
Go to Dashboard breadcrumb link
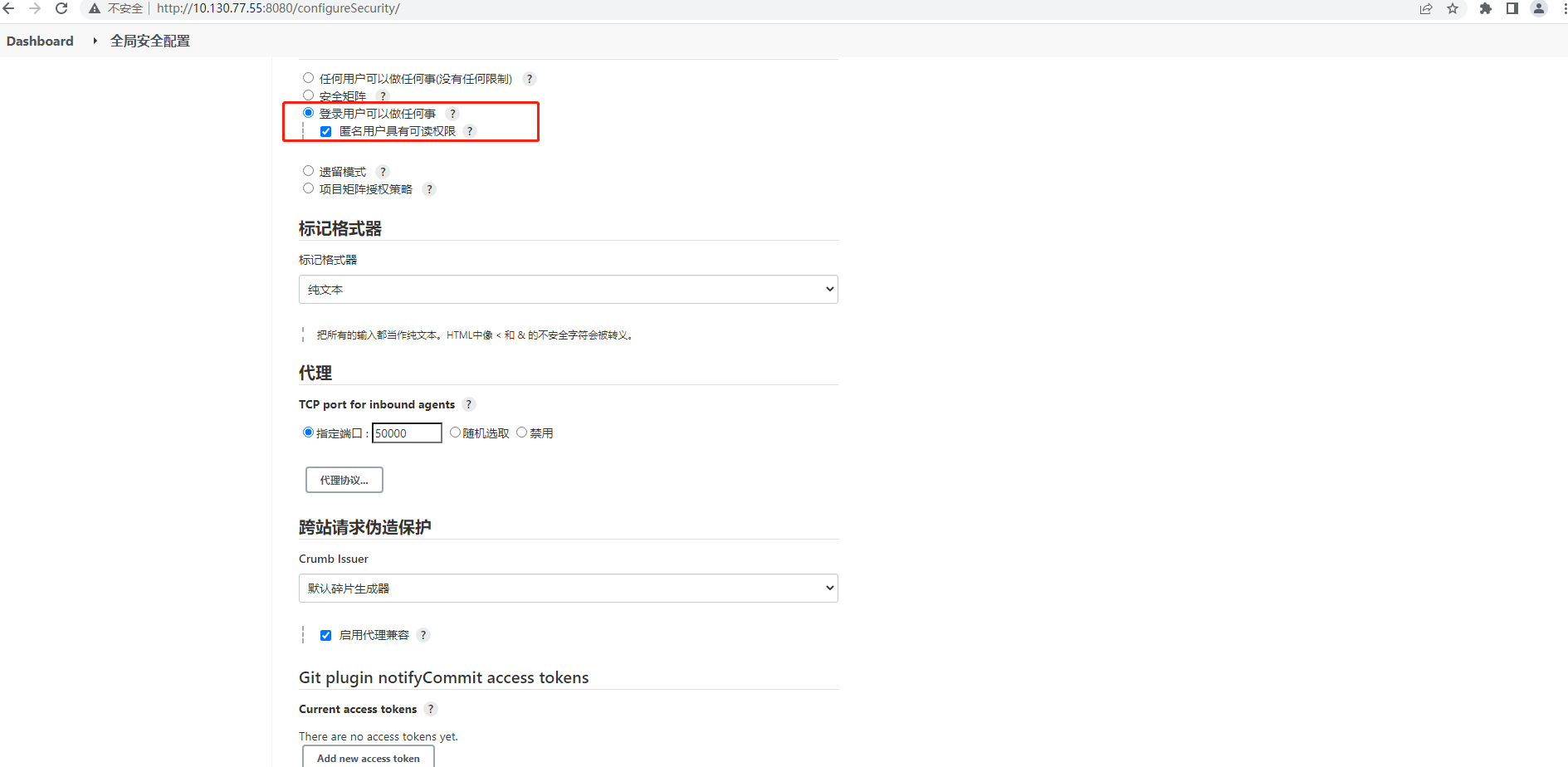(40, 41)
